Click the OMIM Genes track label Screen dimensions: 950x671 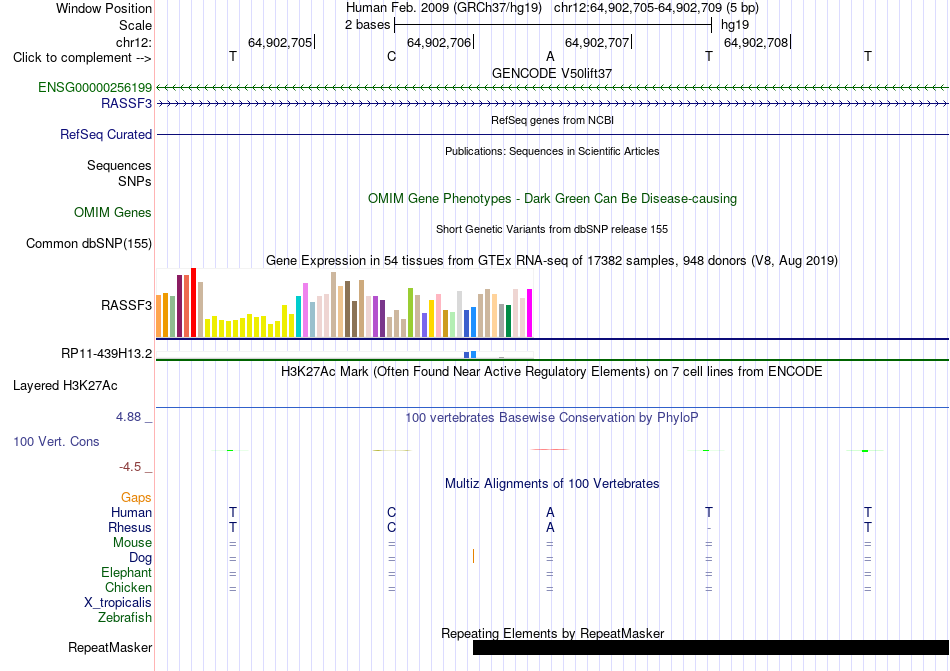pos(112,213)
